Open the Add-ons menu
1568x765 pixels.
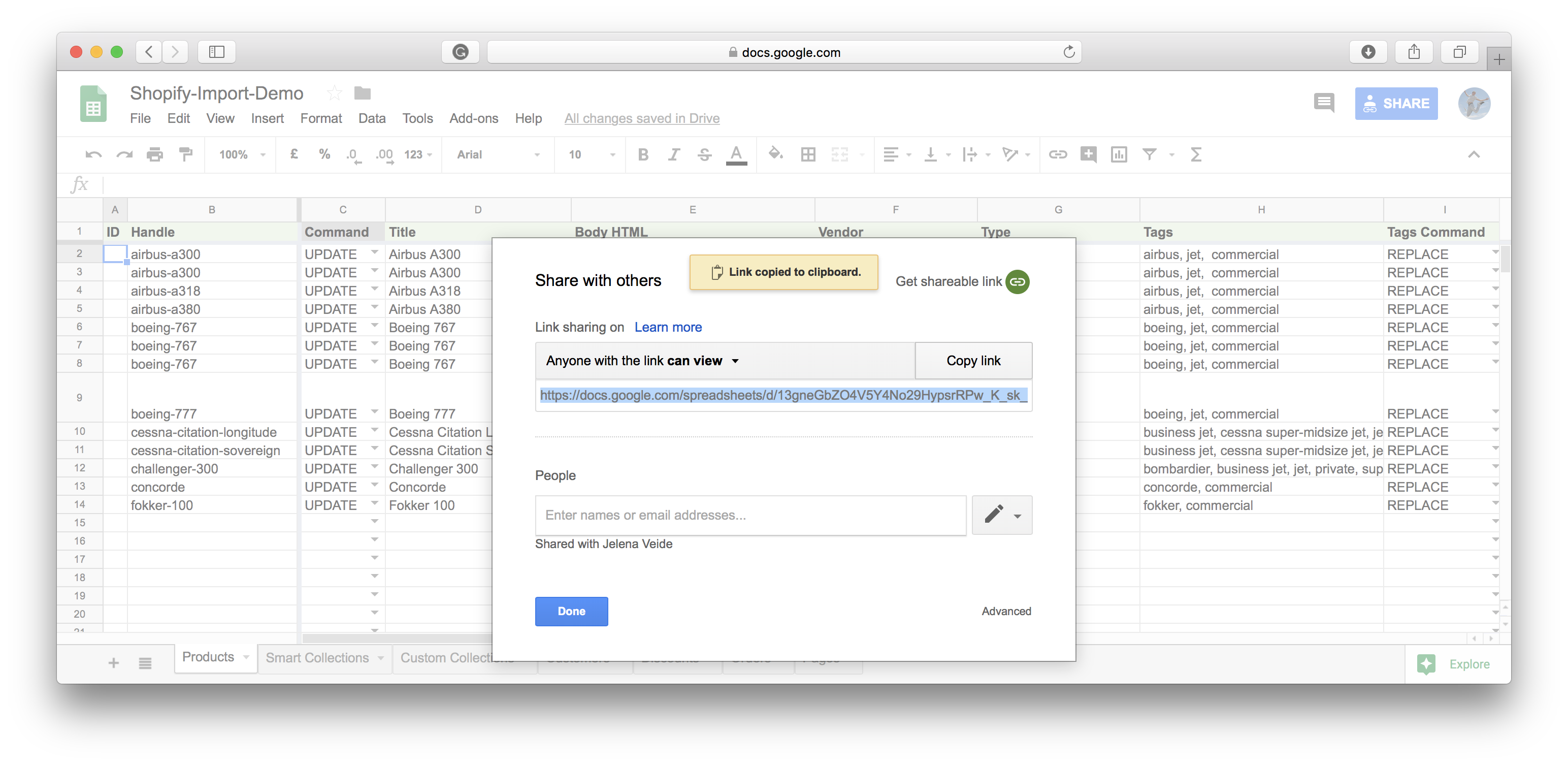click(x=474, y=118)
